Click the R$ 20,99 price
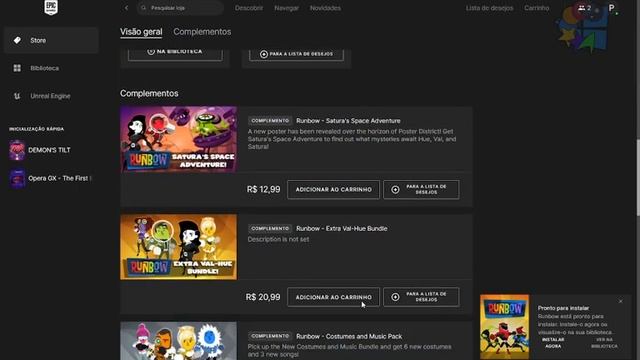The width and height of the screenshot is (640, 360). (263, 297)
